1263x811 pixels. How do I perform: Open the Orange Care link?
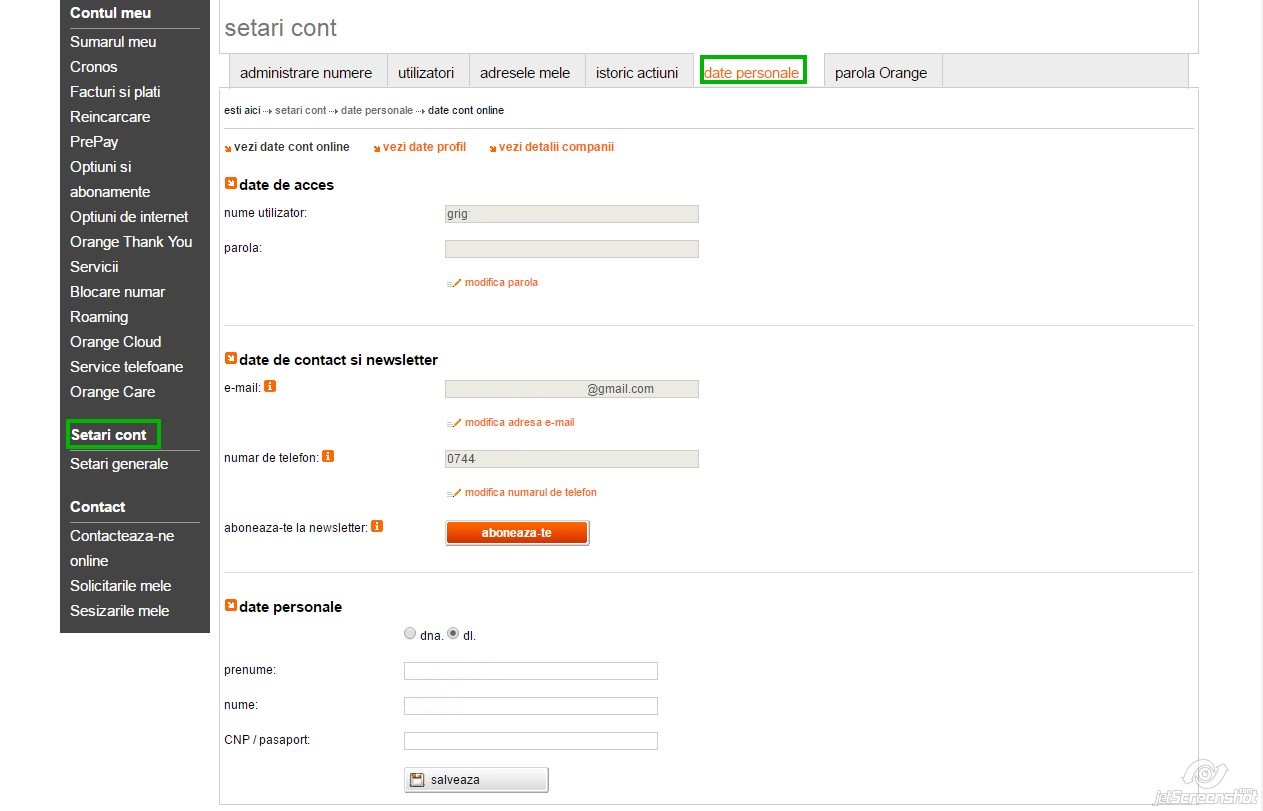(113, 392)
